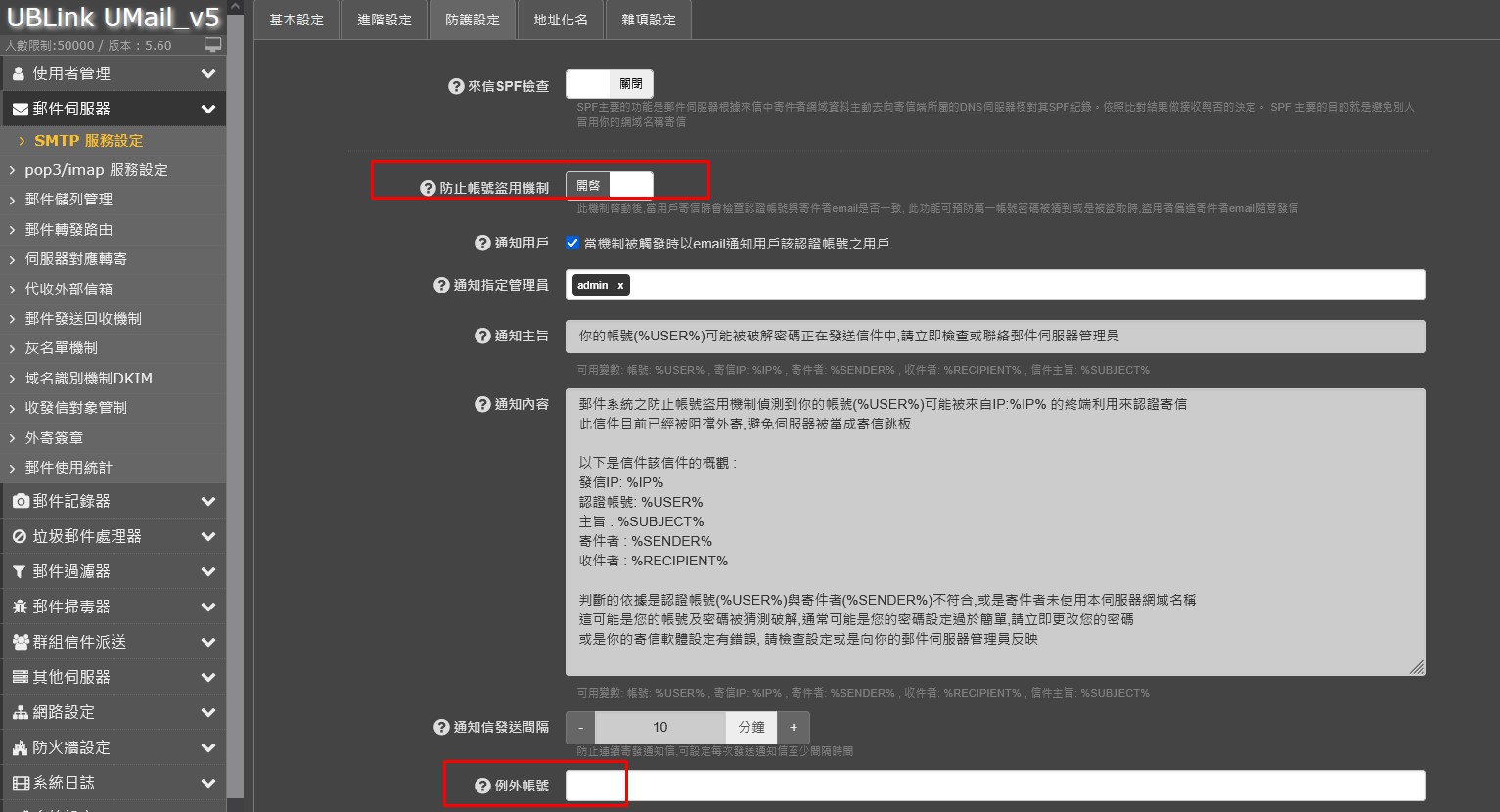Image resolution: width=1500 pixels, height=812 pixels.
Task: Click help icon beside 通知信發送間隔
Action: pyautogui.click(x=441, y=727)
